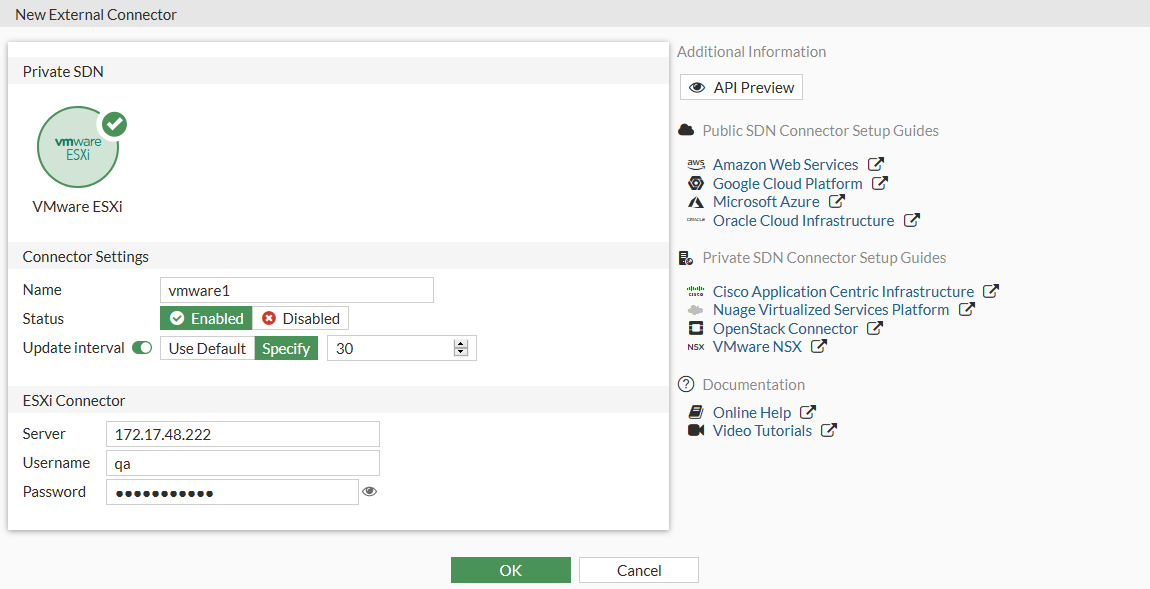Choose Use Default for update interval
Image resolution: width=1150 pixels, height=589 pixels.
pyautogui.click(x=207, y=348)
